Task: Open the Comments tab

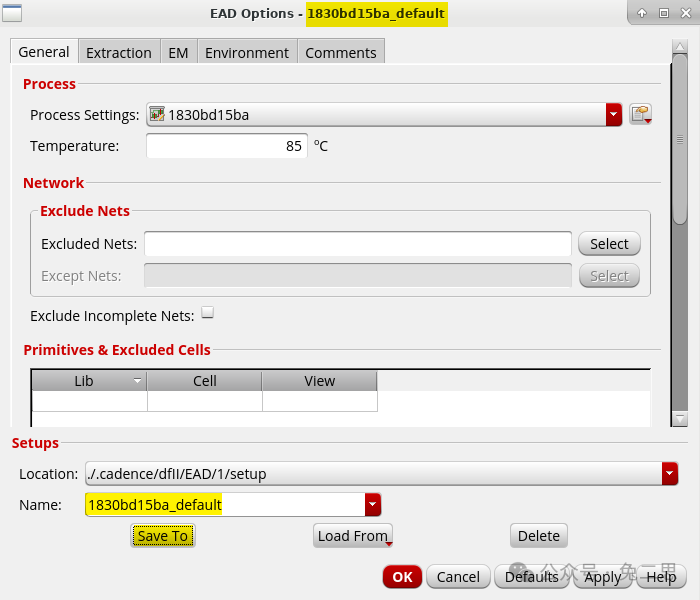Action: (341, 53)
